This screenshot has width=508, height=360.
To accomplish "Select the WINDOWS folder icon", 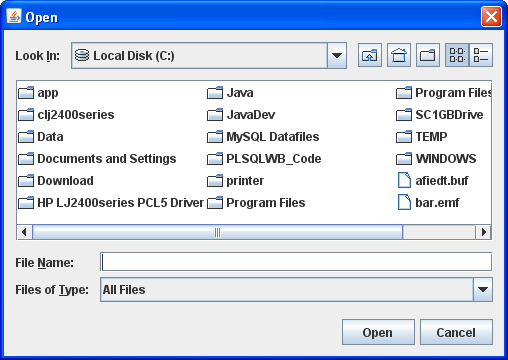I will (404, 159).
